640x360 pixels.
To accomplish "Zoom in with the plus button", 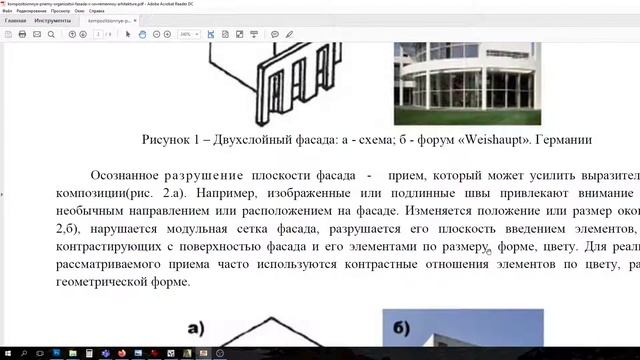I will [167, 35].
